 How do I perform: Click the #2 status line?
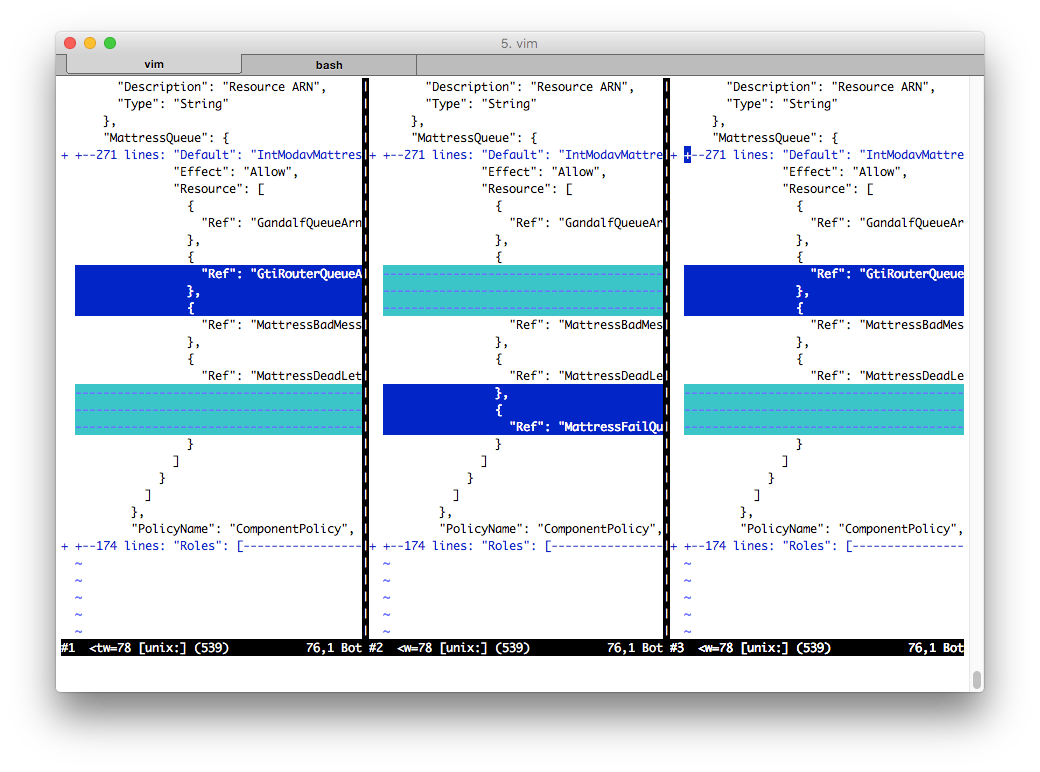tap(516, 648)
